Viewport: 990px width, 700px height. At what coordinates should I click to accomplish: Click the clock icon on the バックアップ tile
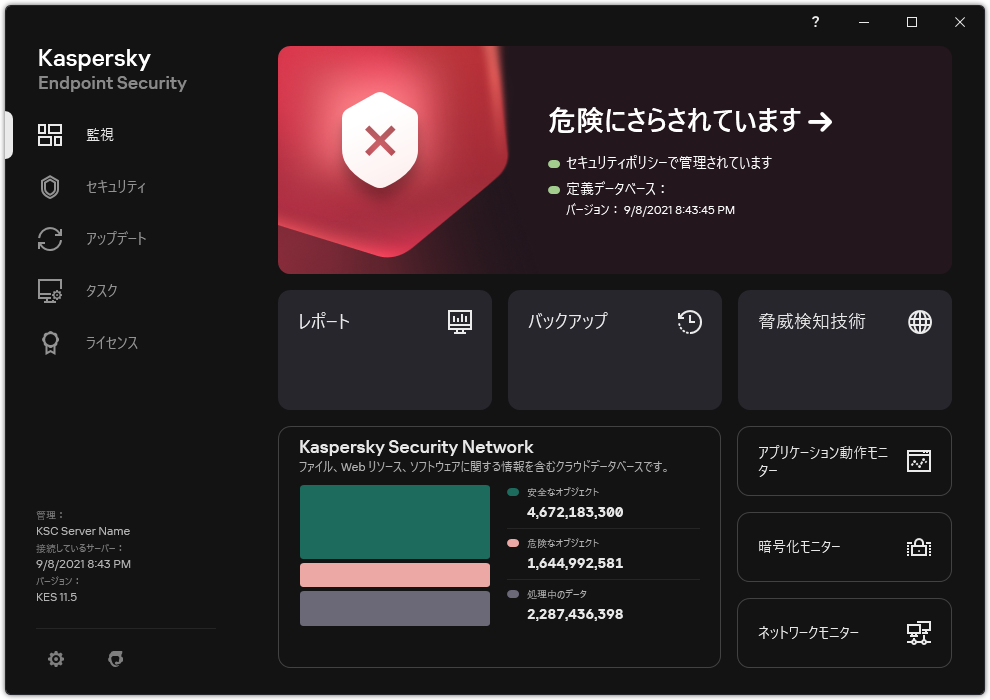[690, 322]
